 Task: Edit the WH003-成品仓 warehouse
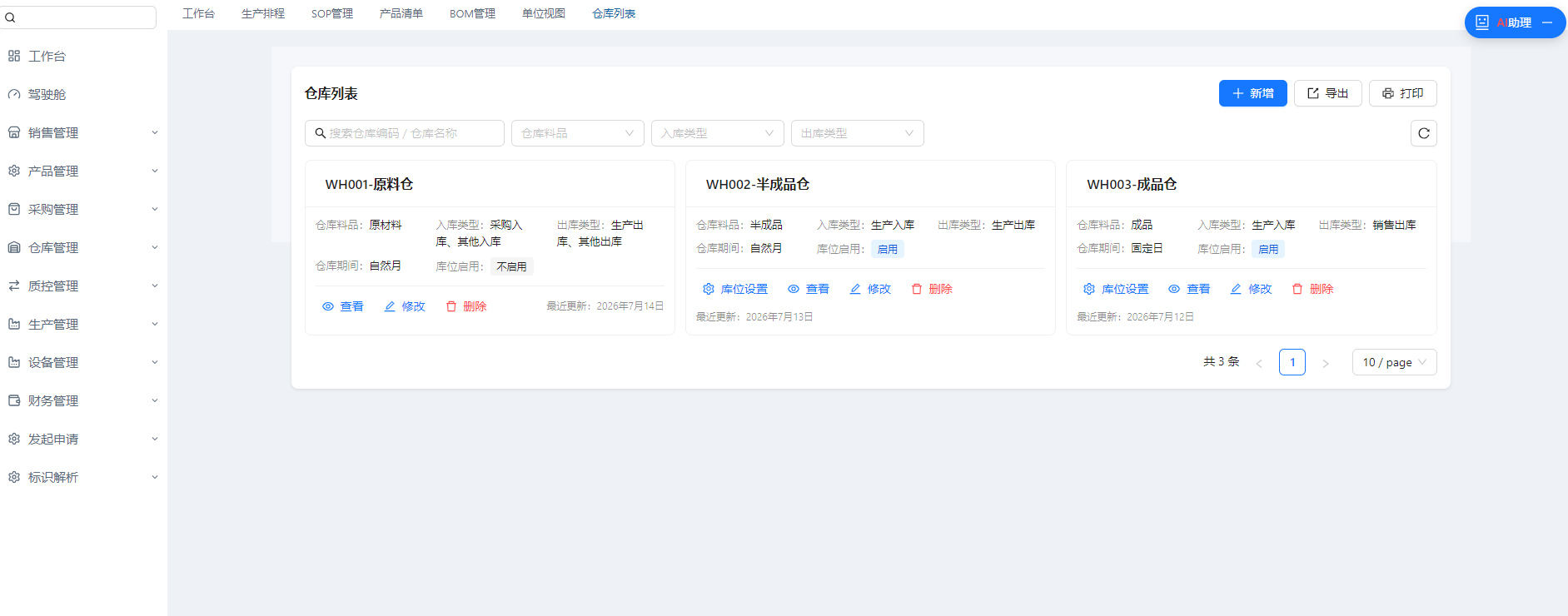[x=1251, y=289]
